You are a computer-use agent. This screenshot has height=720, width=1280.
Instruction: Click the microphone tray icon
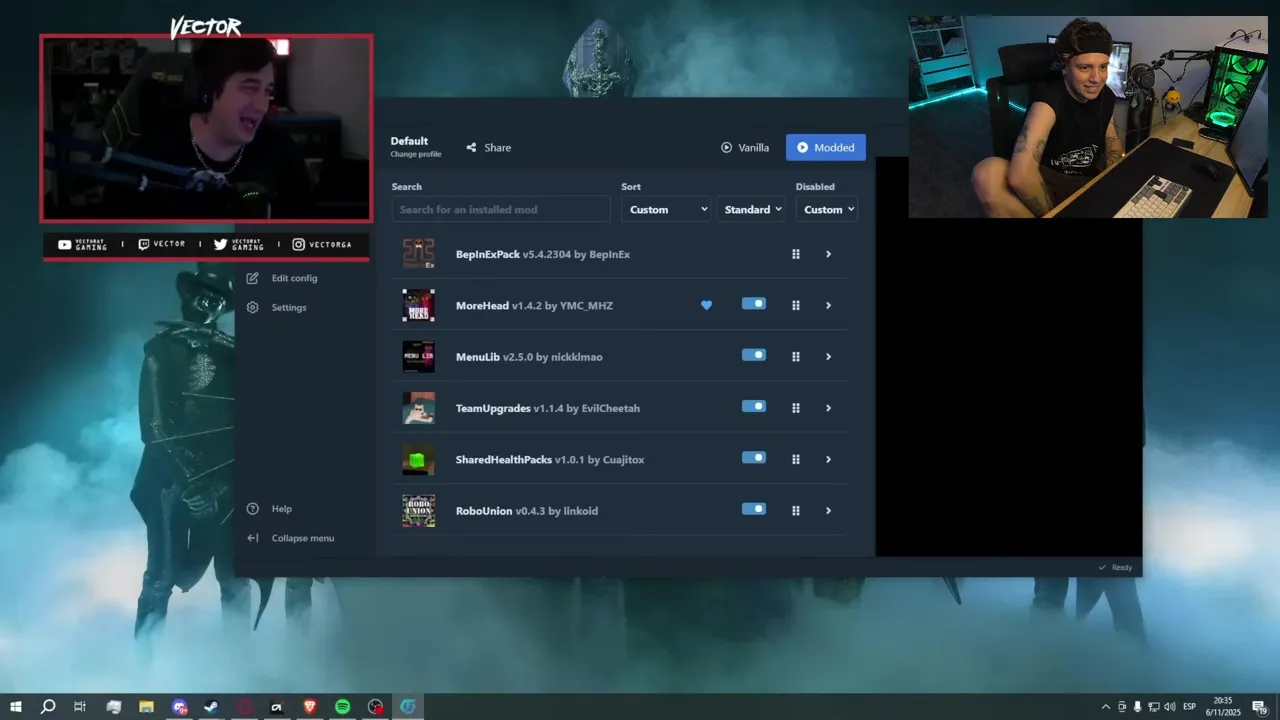(1137, 707)
